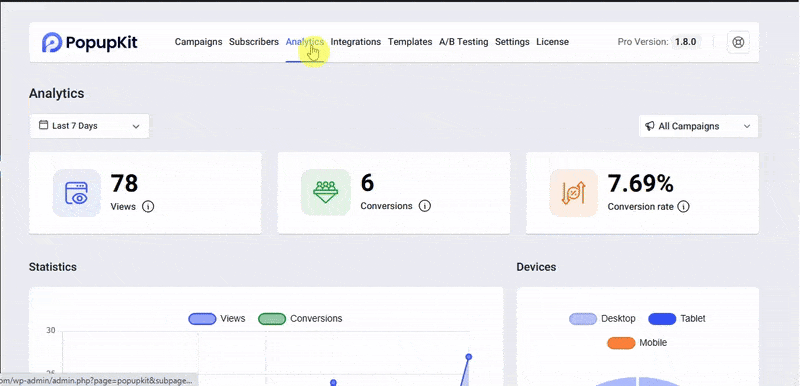The width and height of the screenshot is (800, 386).
Task: Open the License tab
Action: coord(552,42)
